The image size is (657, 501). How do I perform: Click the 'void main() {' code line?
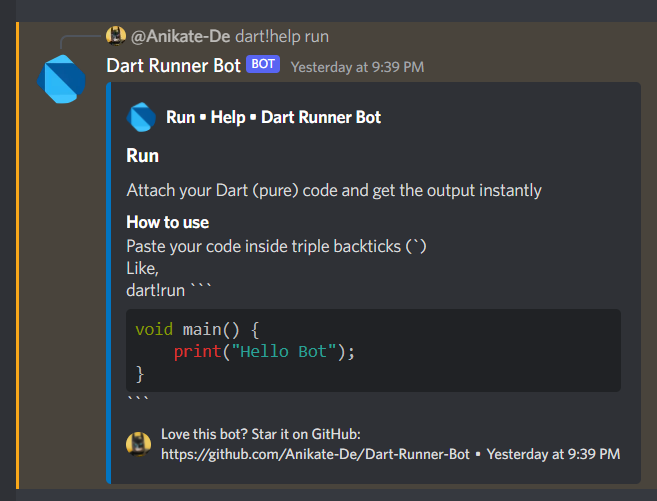tap(197, 330)
